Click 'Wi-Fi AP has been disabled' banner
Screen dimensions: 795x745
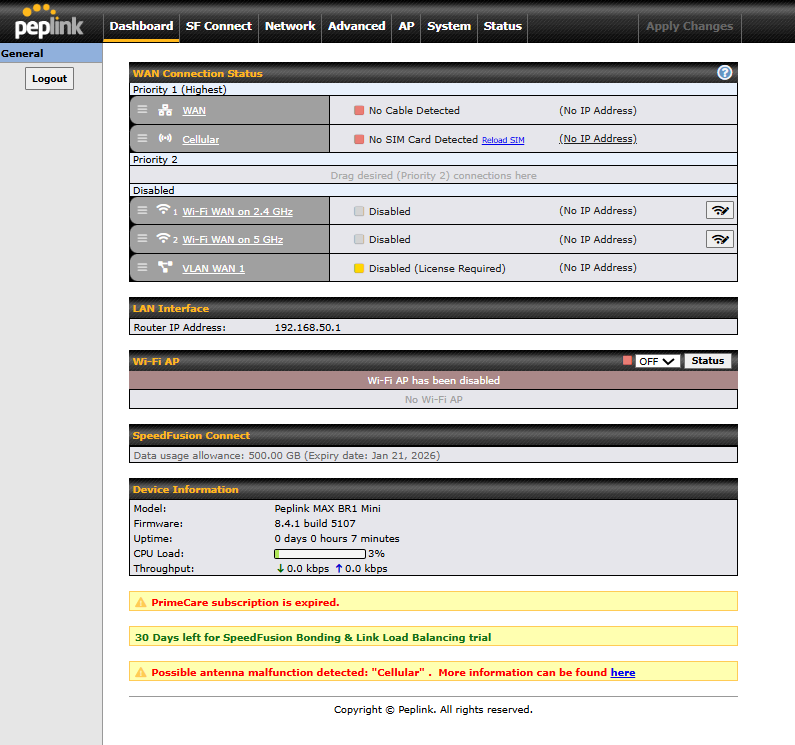coord(433,380)
